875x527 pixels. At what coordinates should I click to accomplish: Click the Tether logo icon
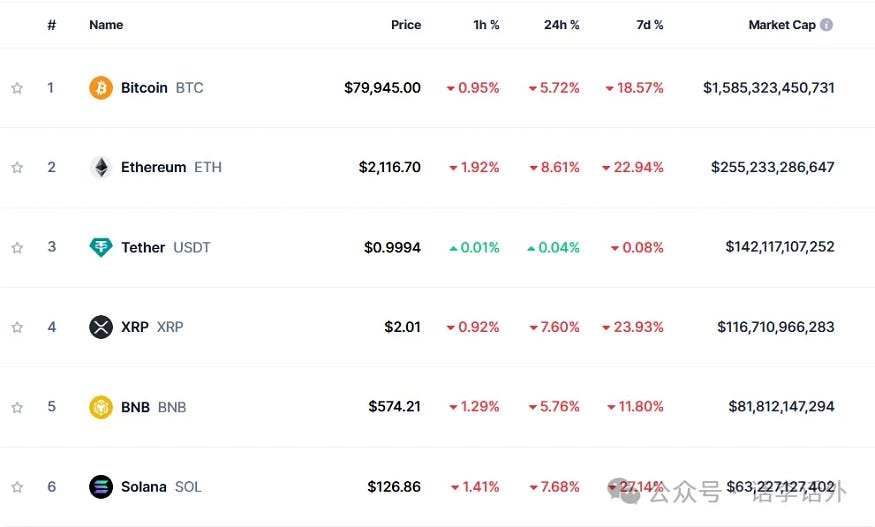[x=101, y=247]
